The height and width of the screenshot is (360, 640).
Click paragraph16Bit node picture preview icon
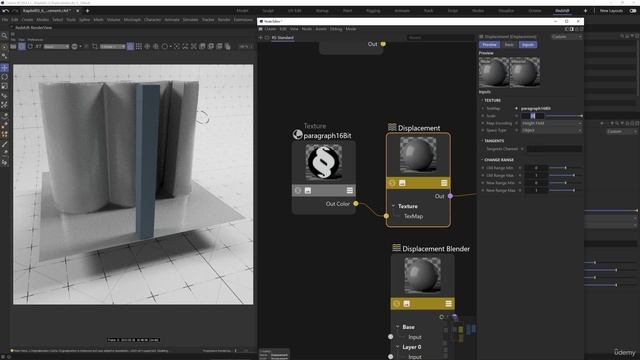click(308, 191)
